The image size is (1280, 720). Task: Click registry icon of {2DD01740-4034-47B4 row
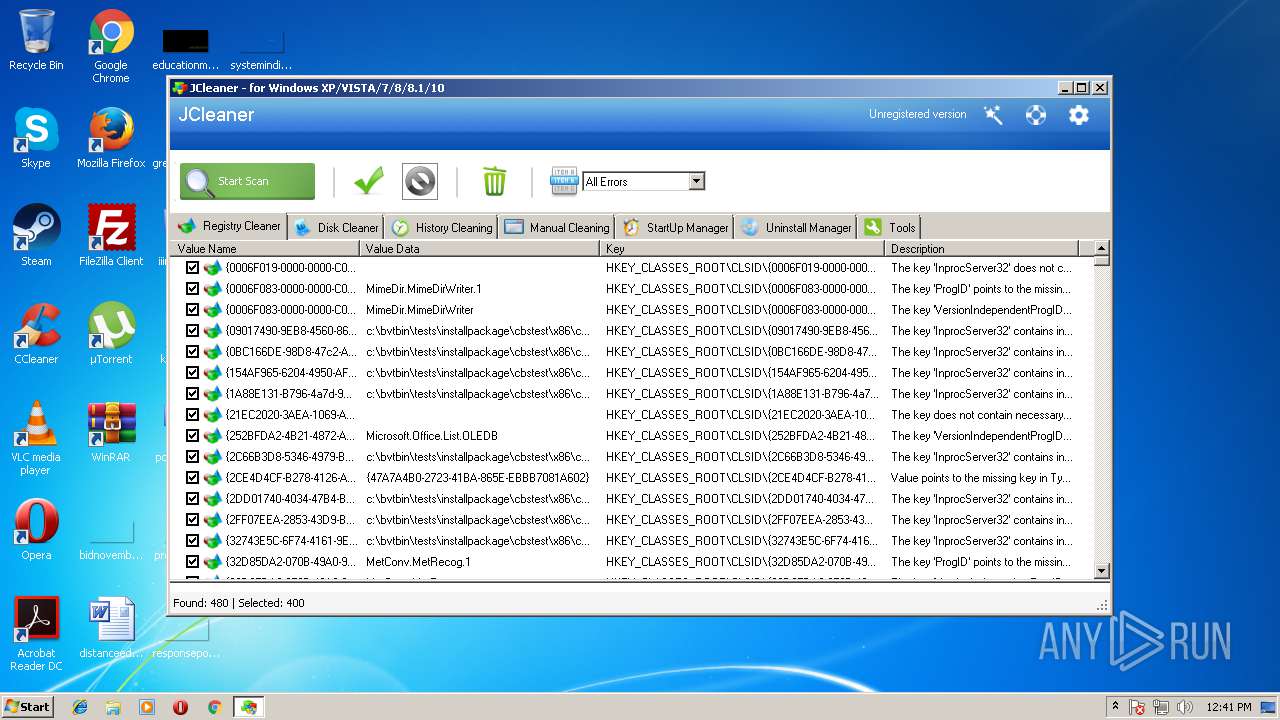point(212,498)
